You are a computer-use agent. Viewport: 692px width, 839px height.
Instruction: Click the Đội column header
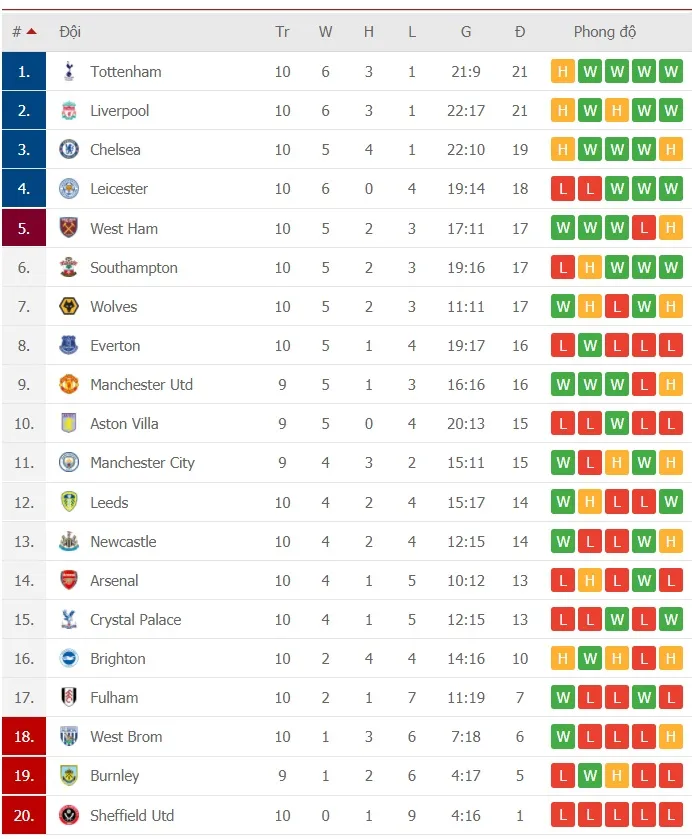point(70,32)
